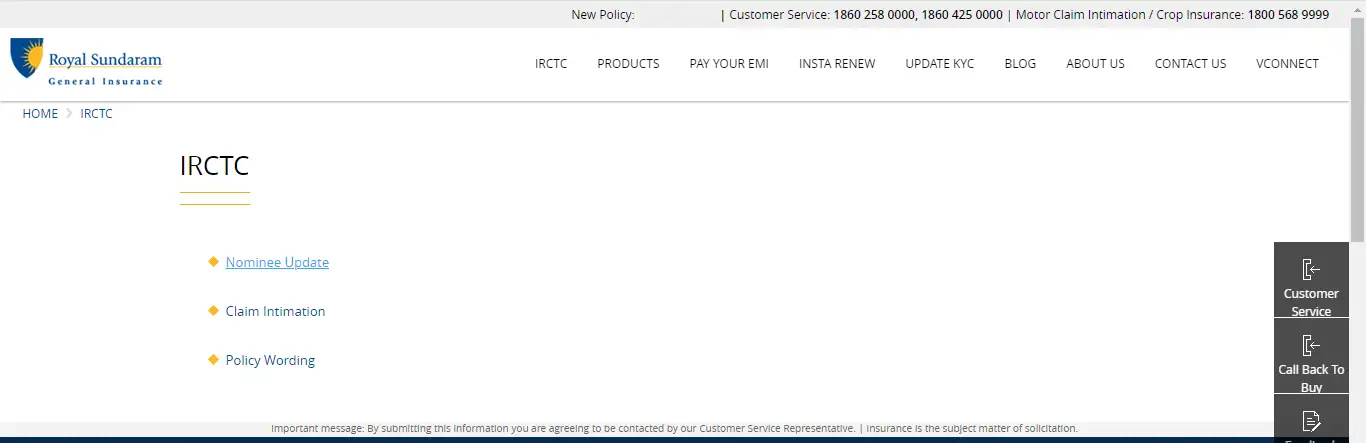Visit the BLOG menu item
Viewport: 1366px width, 443px height.
click(x=1020, y=63)
